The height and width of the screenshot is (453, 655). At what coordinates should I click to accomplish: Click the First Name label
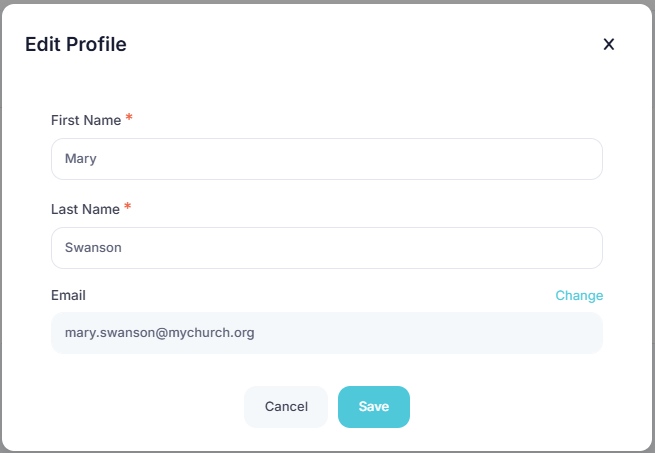[x=86, y=120]
